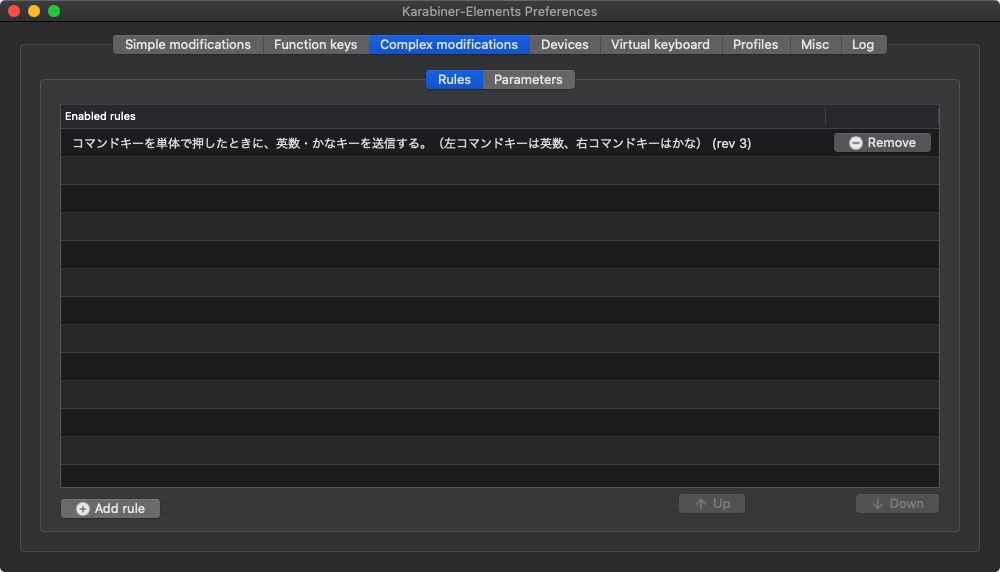Image resolution: width=1000 pixels, height=572 pixels.
Task: Minimize the Preferences window with yellow button
Action: click(34, 11)
